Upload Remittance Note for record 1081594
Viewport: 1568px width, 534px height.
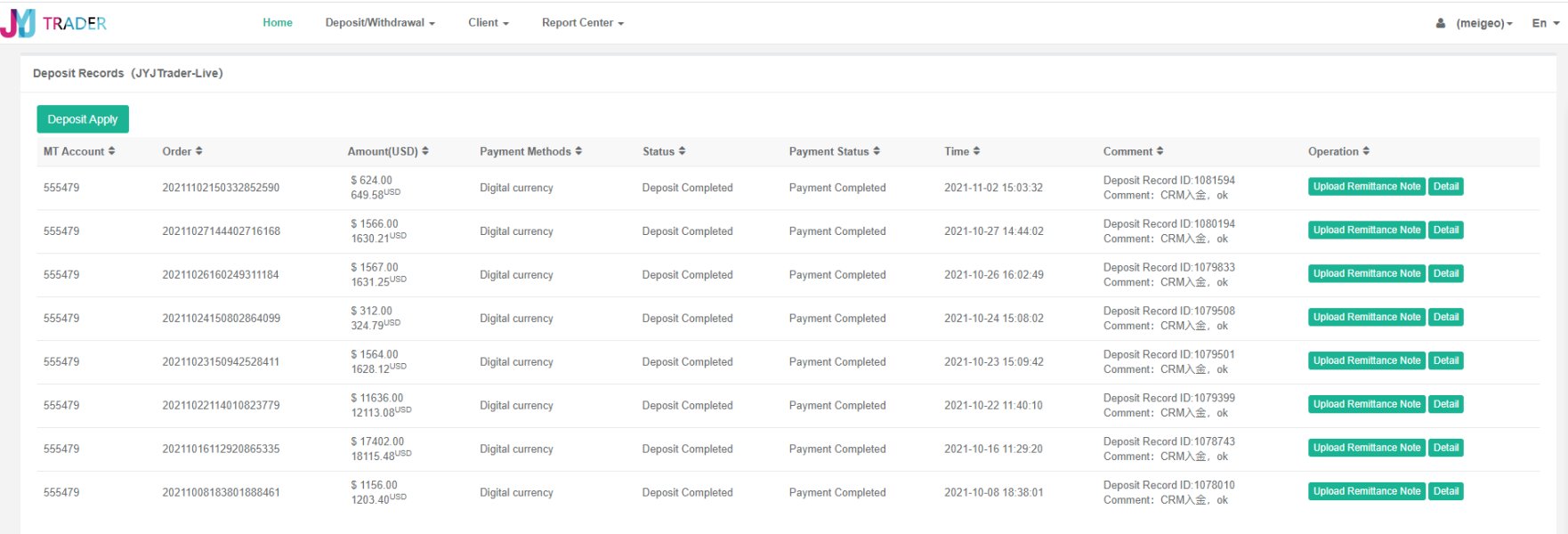pos(1367,187)
